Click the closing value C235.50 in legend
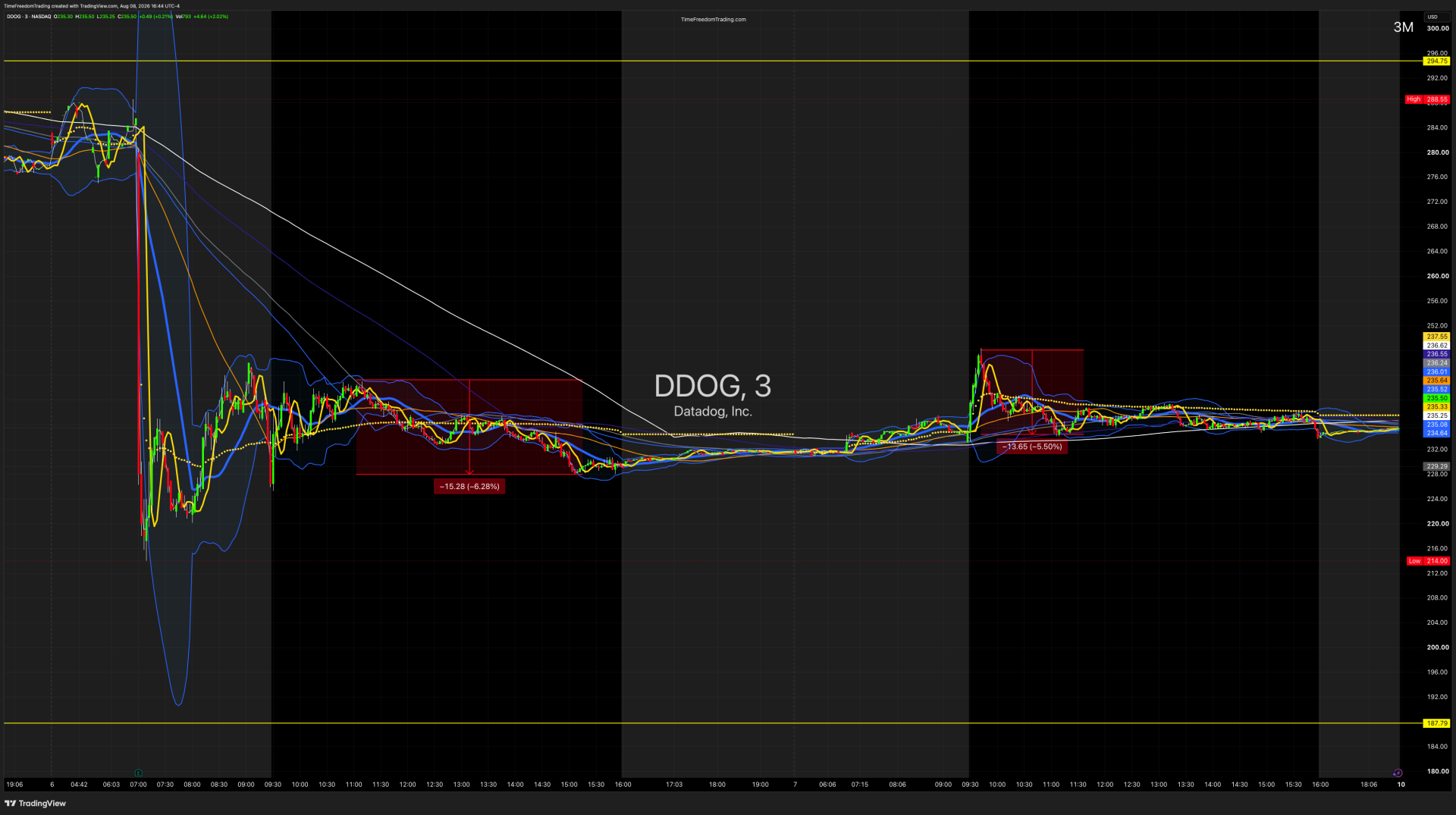Image resolution: width=1456 pixels, height=815 pixels. [127, 17]
